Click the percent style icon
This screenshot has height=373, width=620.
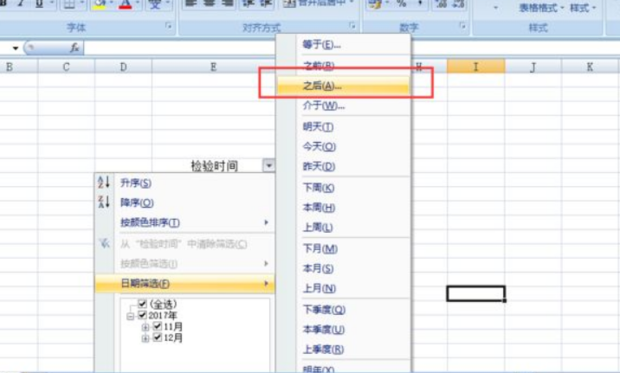tap(402, 4)
